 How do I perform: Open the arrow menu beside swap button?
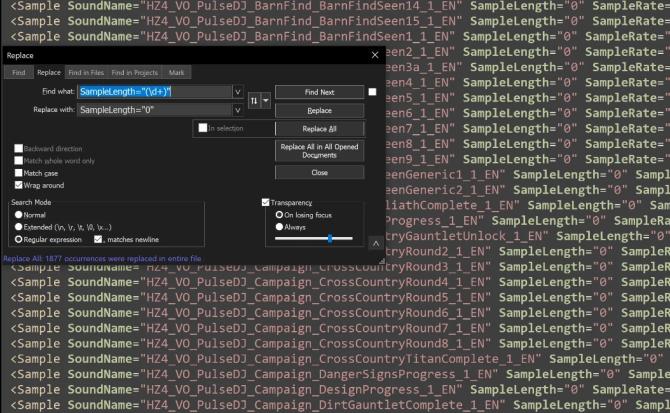[x=266, y=101]
